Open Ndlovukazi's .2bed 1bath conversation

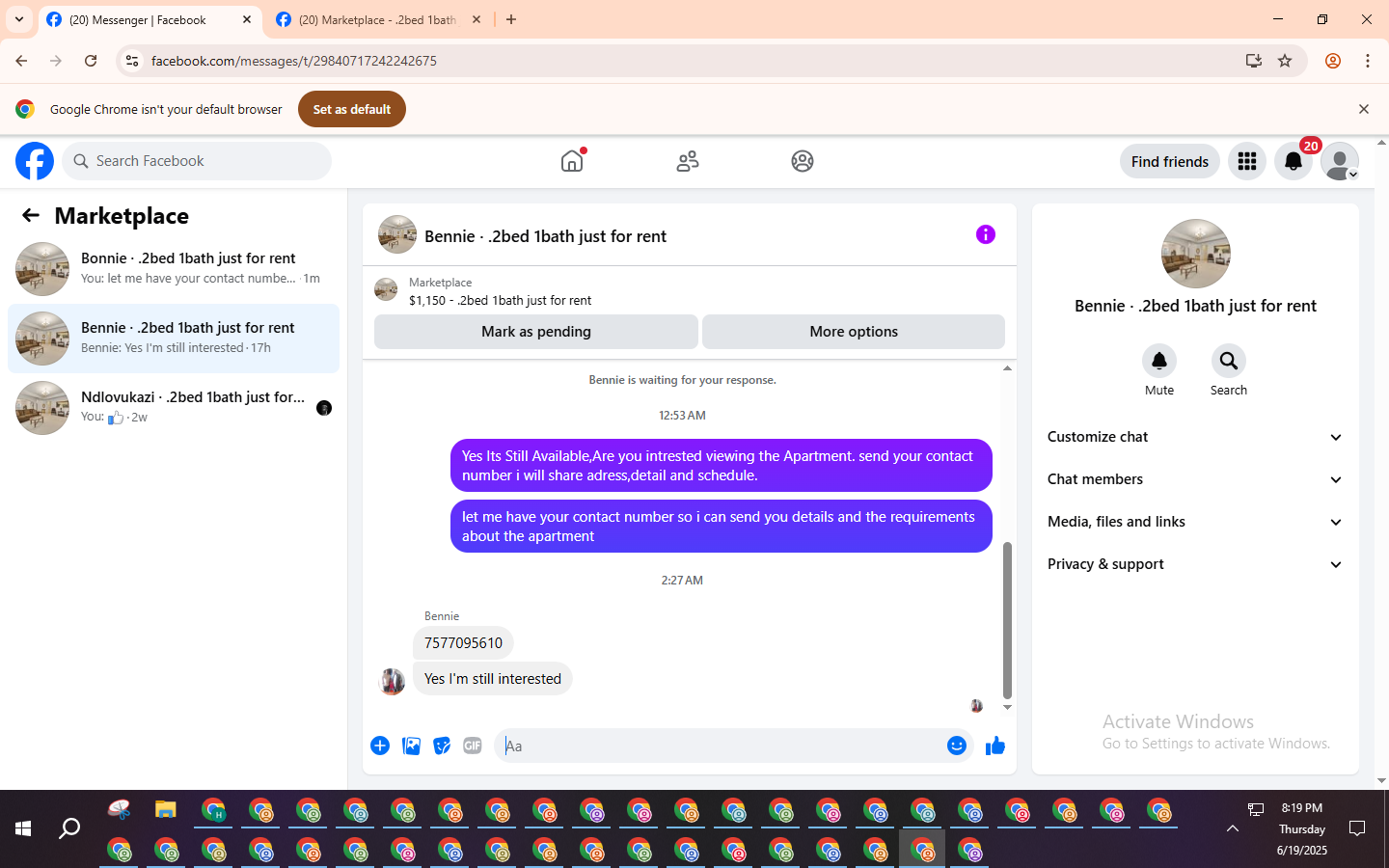click(174, 408)
